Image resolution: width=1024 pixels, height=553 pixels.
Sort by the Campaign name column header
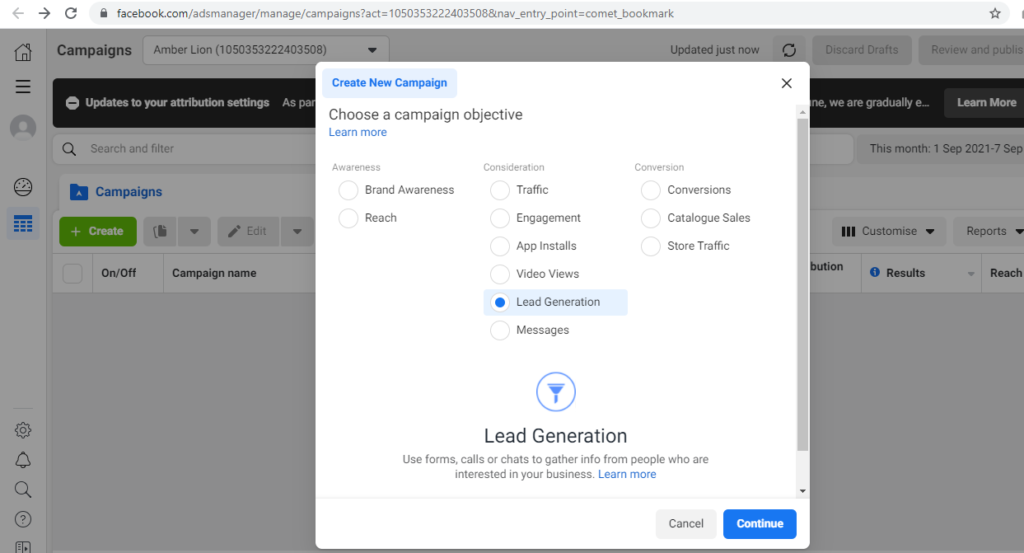tap(214, 273)
